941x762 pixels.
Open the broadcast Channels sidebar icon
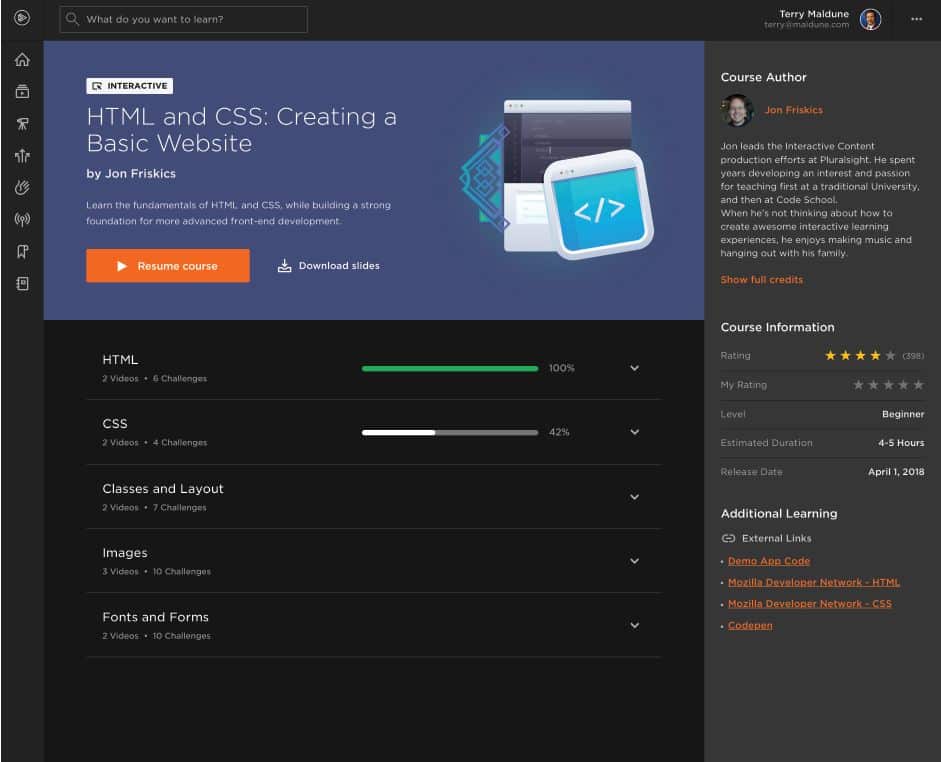coord(22,220)
